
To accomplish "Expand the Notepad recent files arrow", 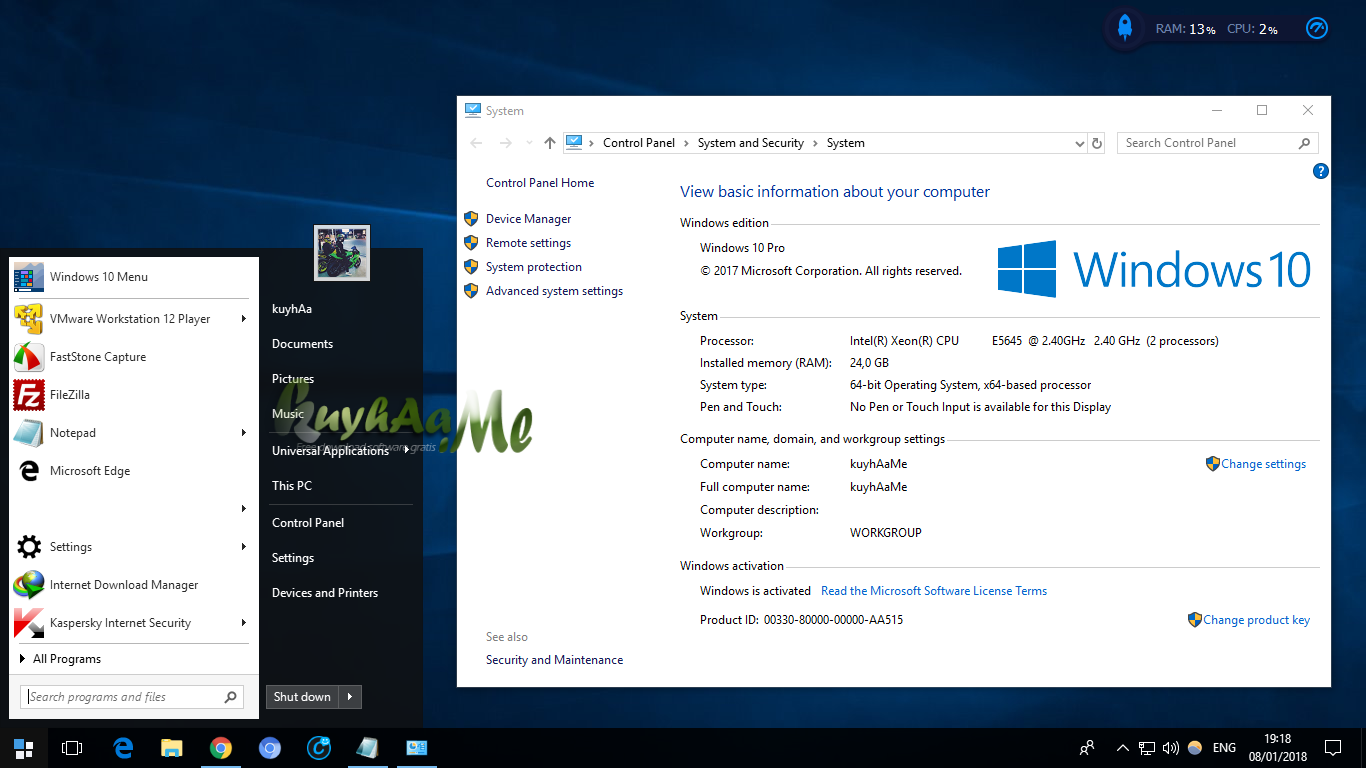I will 243,433.
